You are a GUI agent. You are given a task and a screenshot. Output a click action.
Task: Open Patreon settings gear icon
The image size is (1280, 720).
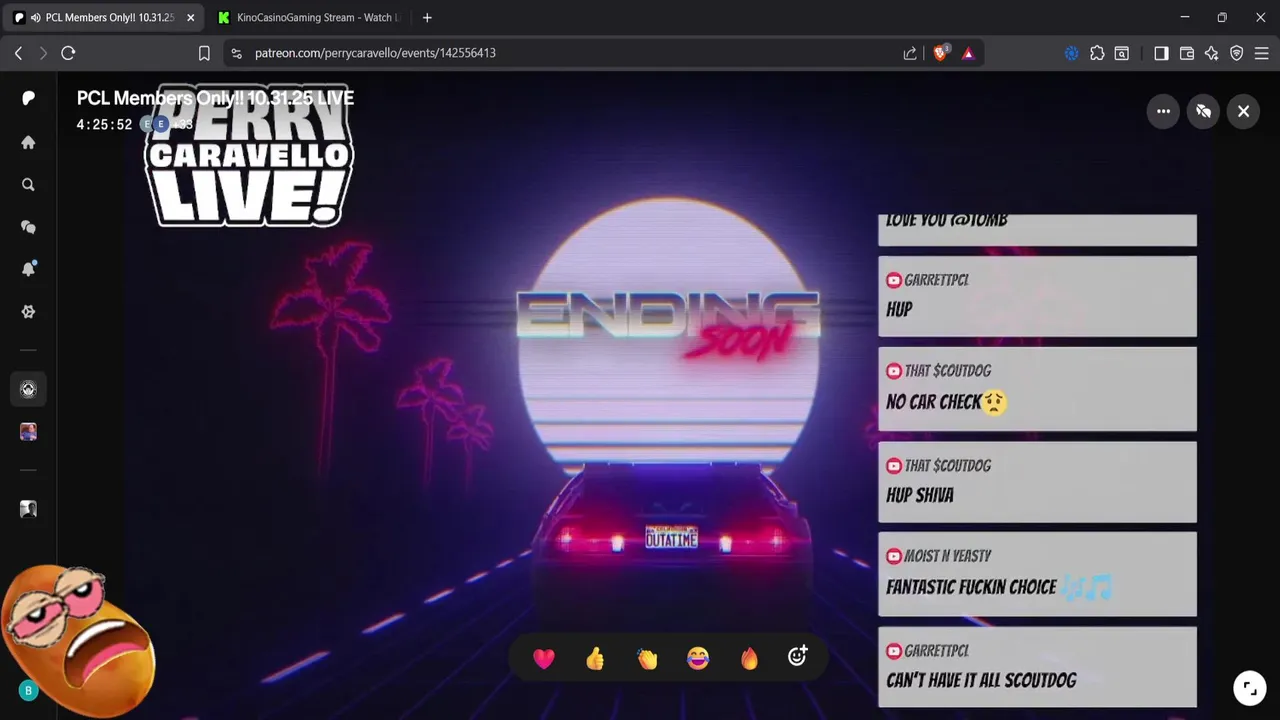coord(28,311)
